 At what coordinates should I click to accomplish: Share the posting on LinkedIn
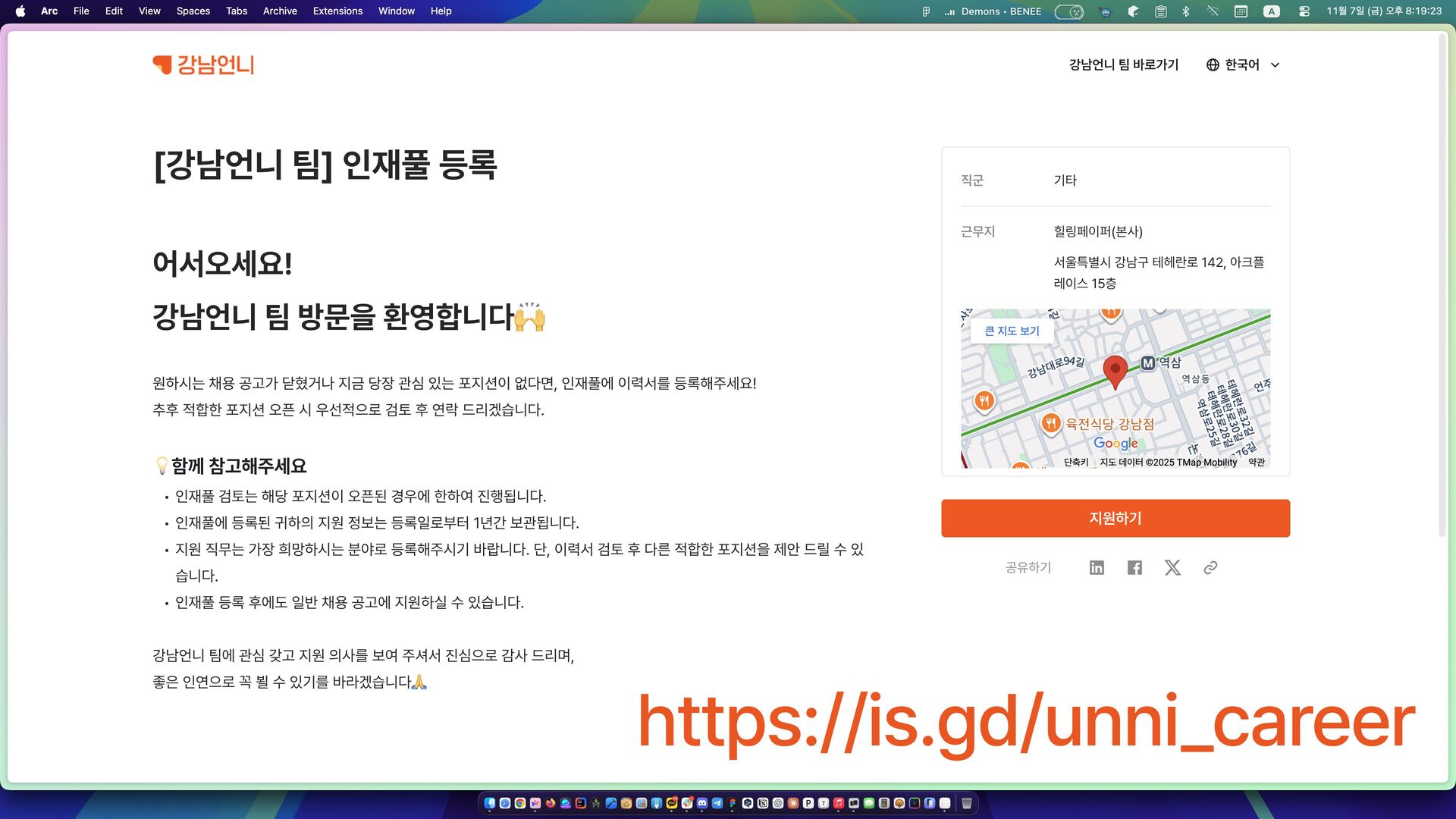[x=1097, y=568]
